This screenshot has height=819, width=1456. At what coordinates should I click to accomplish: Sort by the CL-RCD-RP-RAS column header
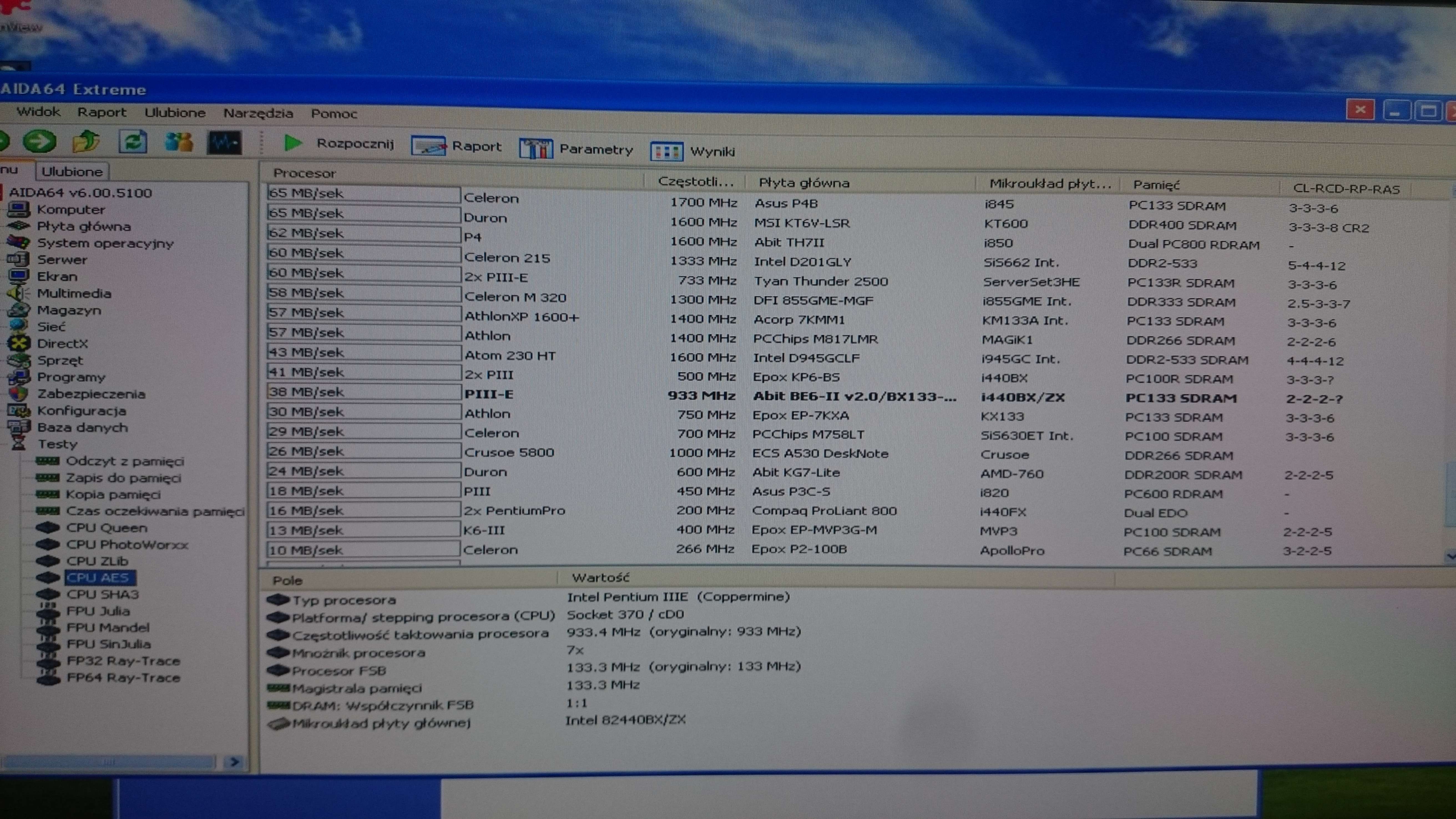pyautogui.click(x=1346, y=189)
